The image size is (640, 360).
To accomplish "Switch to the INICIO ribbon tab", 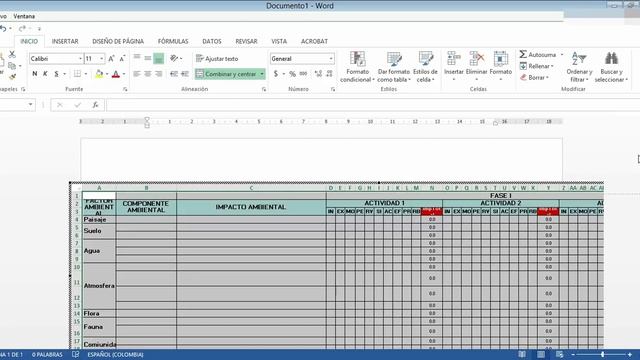I will point(29,41).
